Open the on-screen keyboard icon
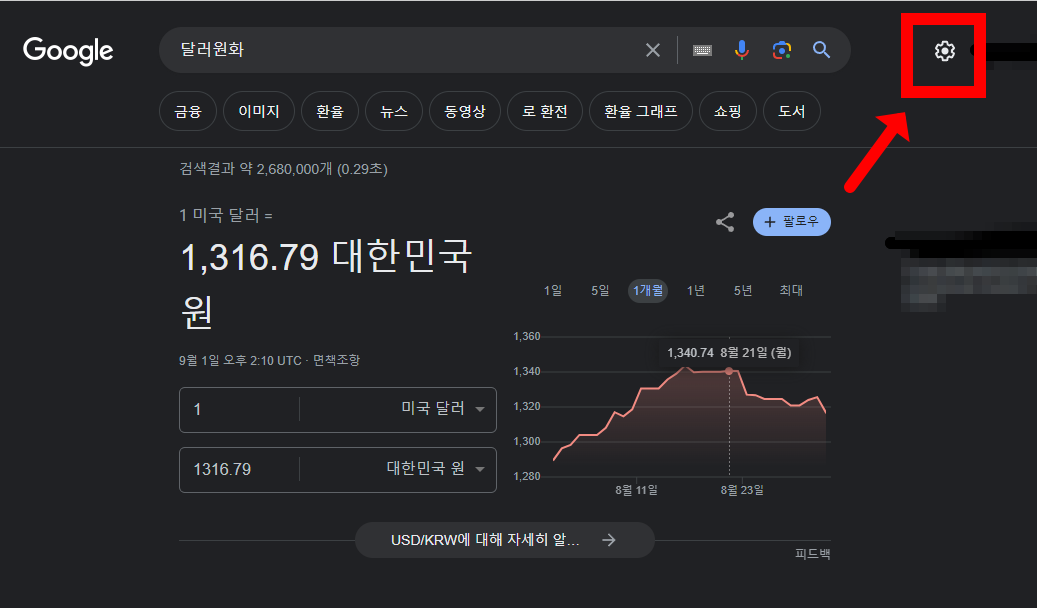Image resolution: width=1037 pixels, height=608 pixels. tap(702, 49)
